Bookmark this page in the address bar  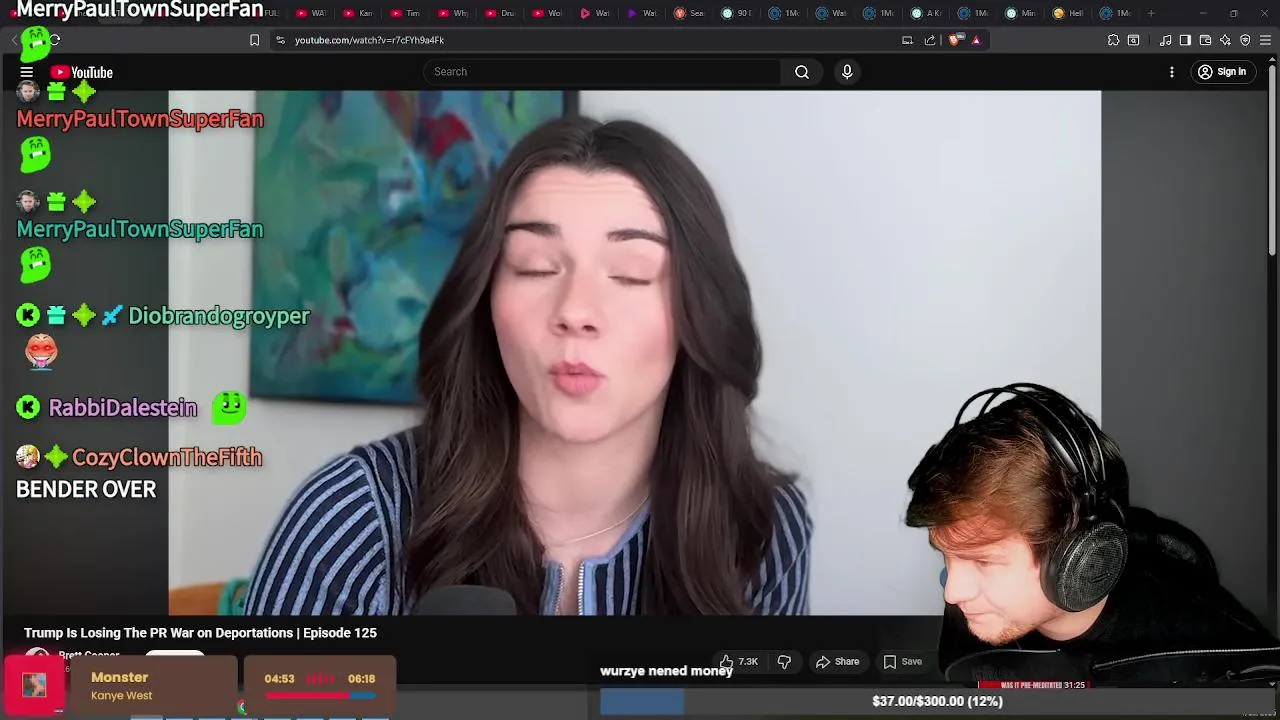click(254, 40)
